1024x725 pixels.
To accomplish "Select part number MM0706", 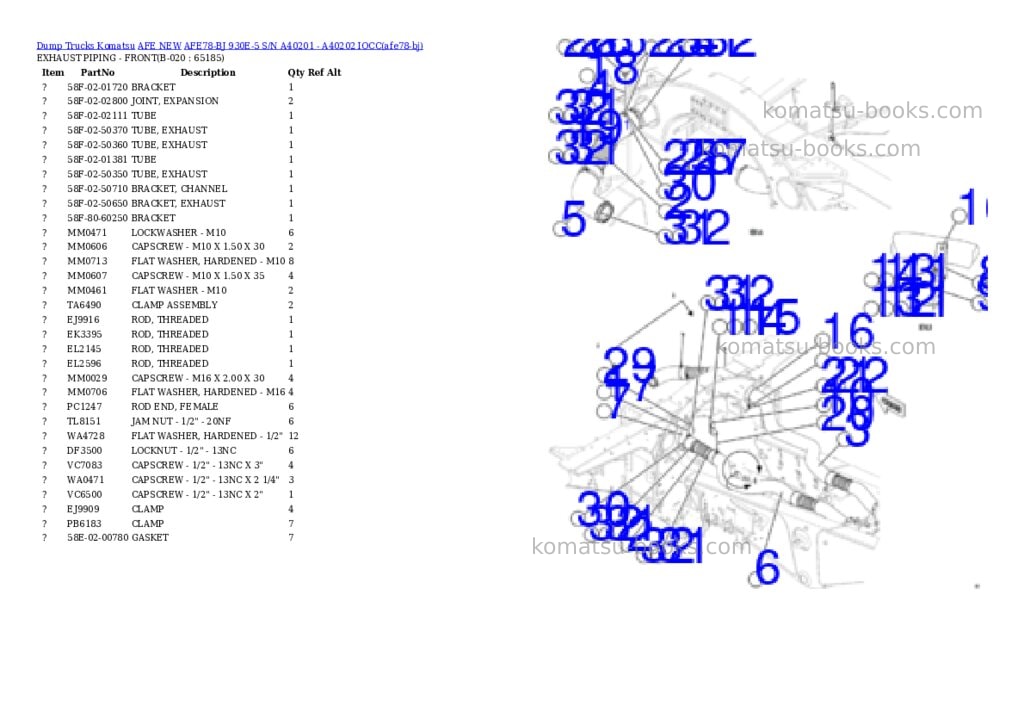I will [x=87, y=393].
